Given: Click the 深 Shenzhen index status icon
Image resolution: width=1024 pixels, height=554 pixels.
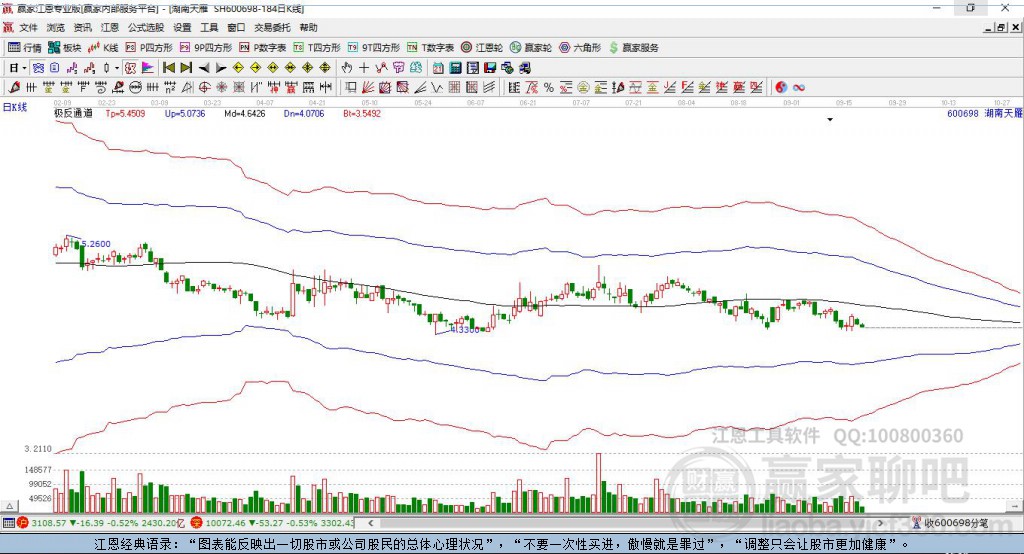Looking at the screenshot, I should (x=196, y=523).
